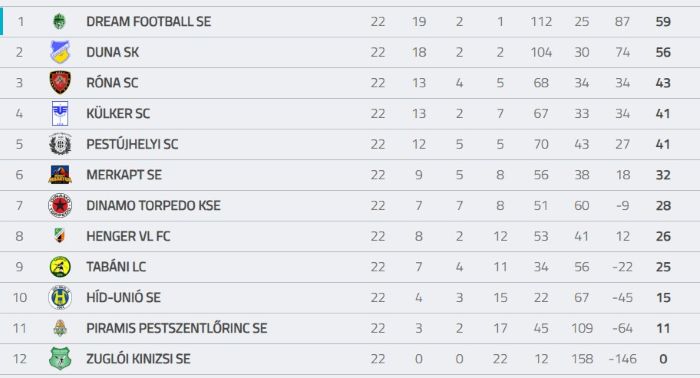The width and height of the screenshot is (700, 378).
Task: Click the Merkapt SE mountain logo
Action: click(x=60, y=174)
